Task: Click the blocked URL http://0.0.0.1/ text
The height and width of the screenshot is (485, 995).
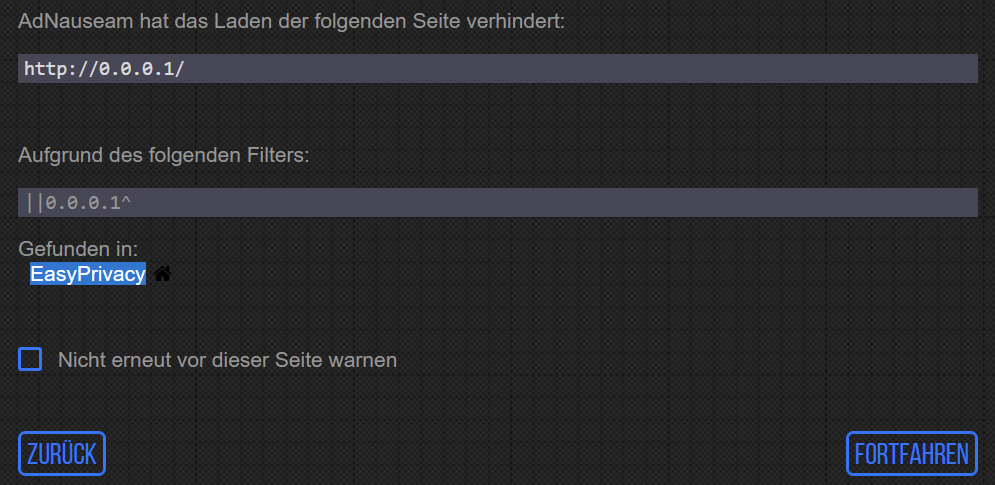Action: point(104,69)
